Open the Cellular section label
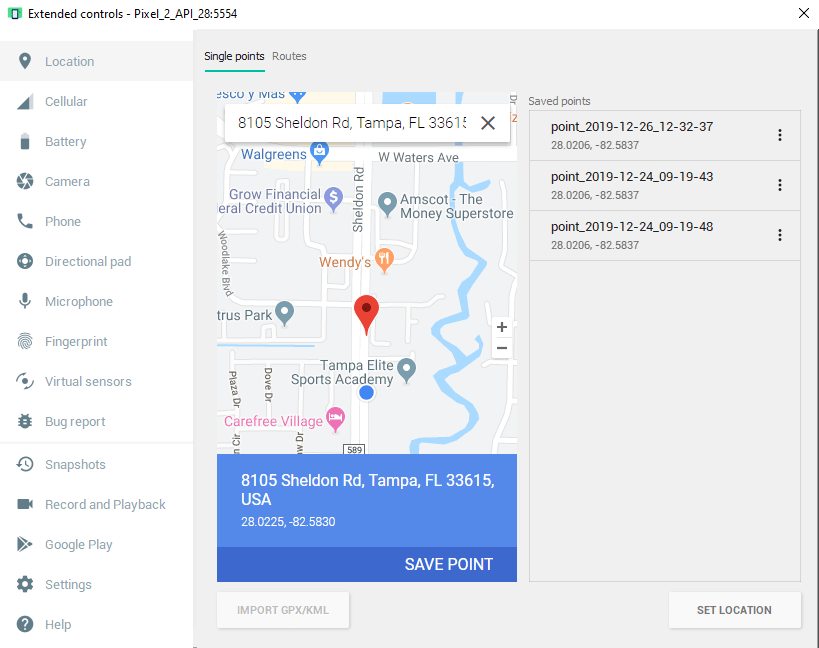819x648 pixels. [66, 101]
